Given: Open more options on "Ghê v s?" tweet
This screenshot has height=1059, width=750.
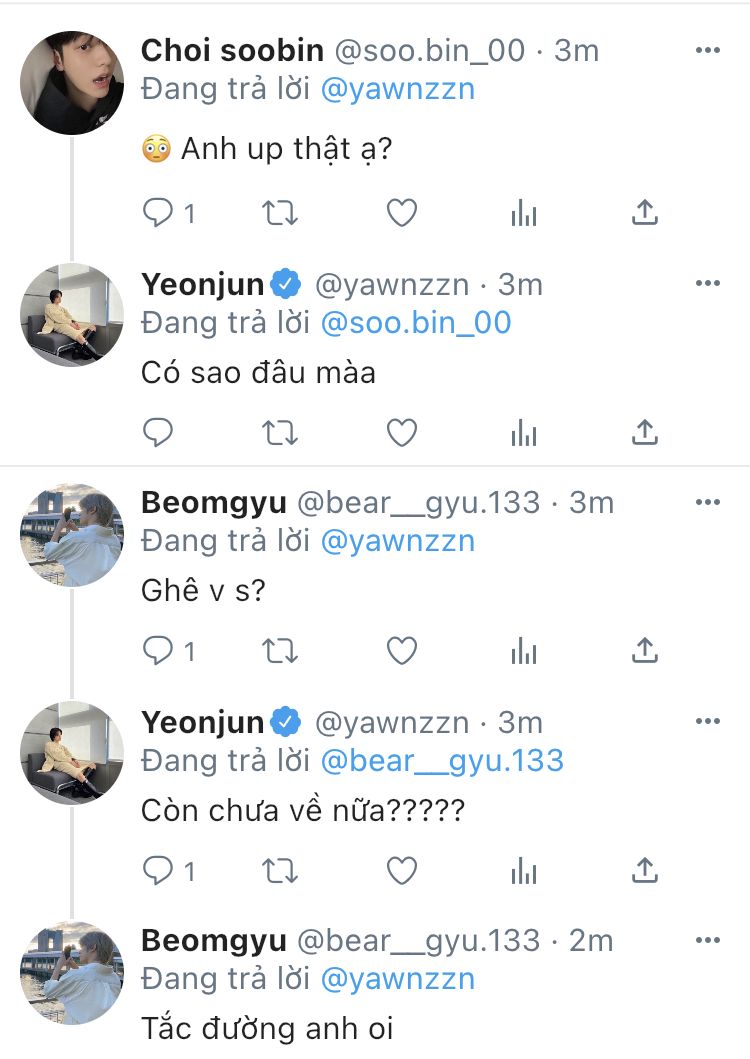Looking at the screenshot, I should [707, 503].
